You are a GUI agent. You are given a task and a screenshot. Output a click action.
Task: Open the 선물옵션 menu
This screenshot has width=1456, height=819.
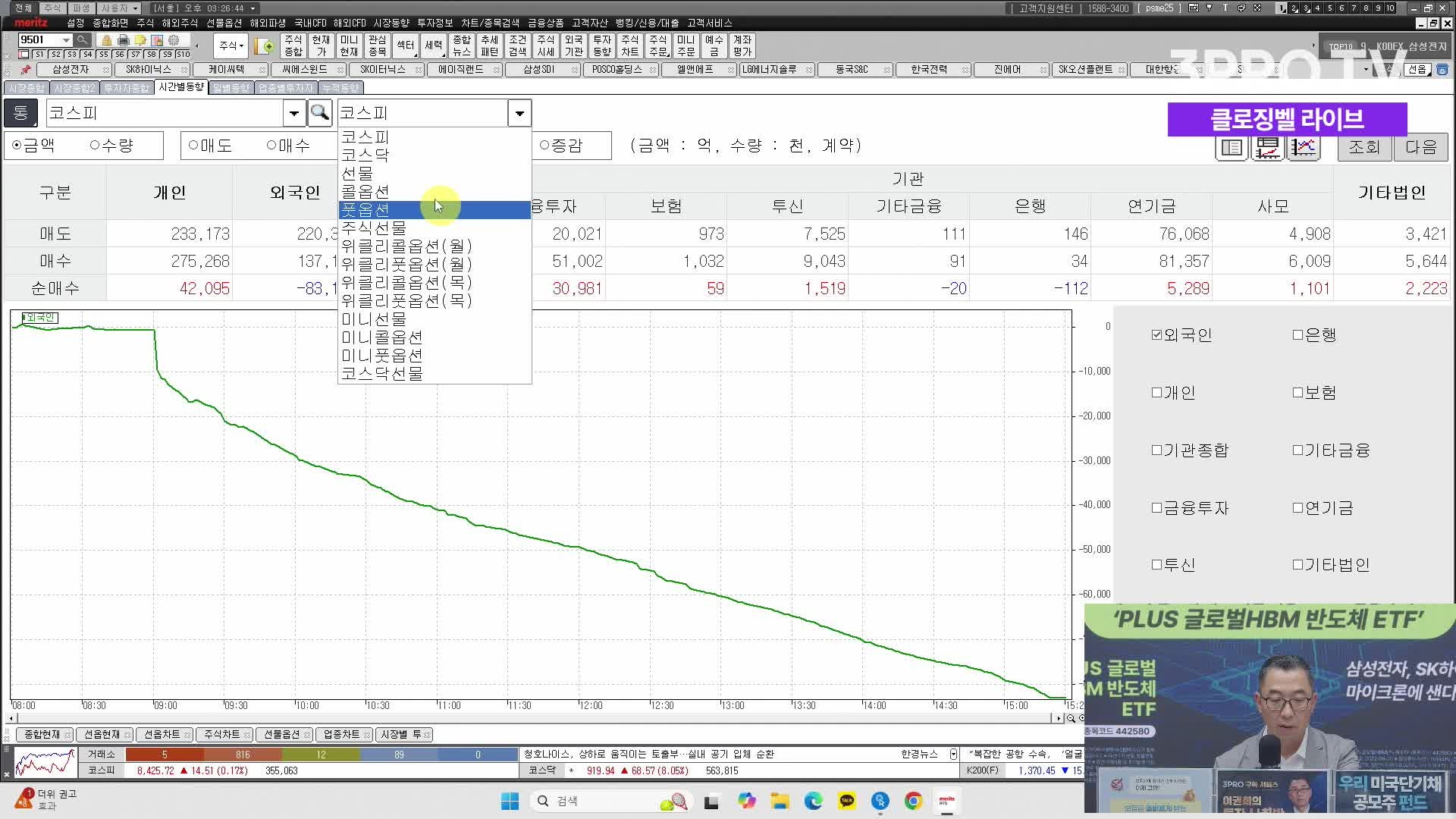point(224,23)
